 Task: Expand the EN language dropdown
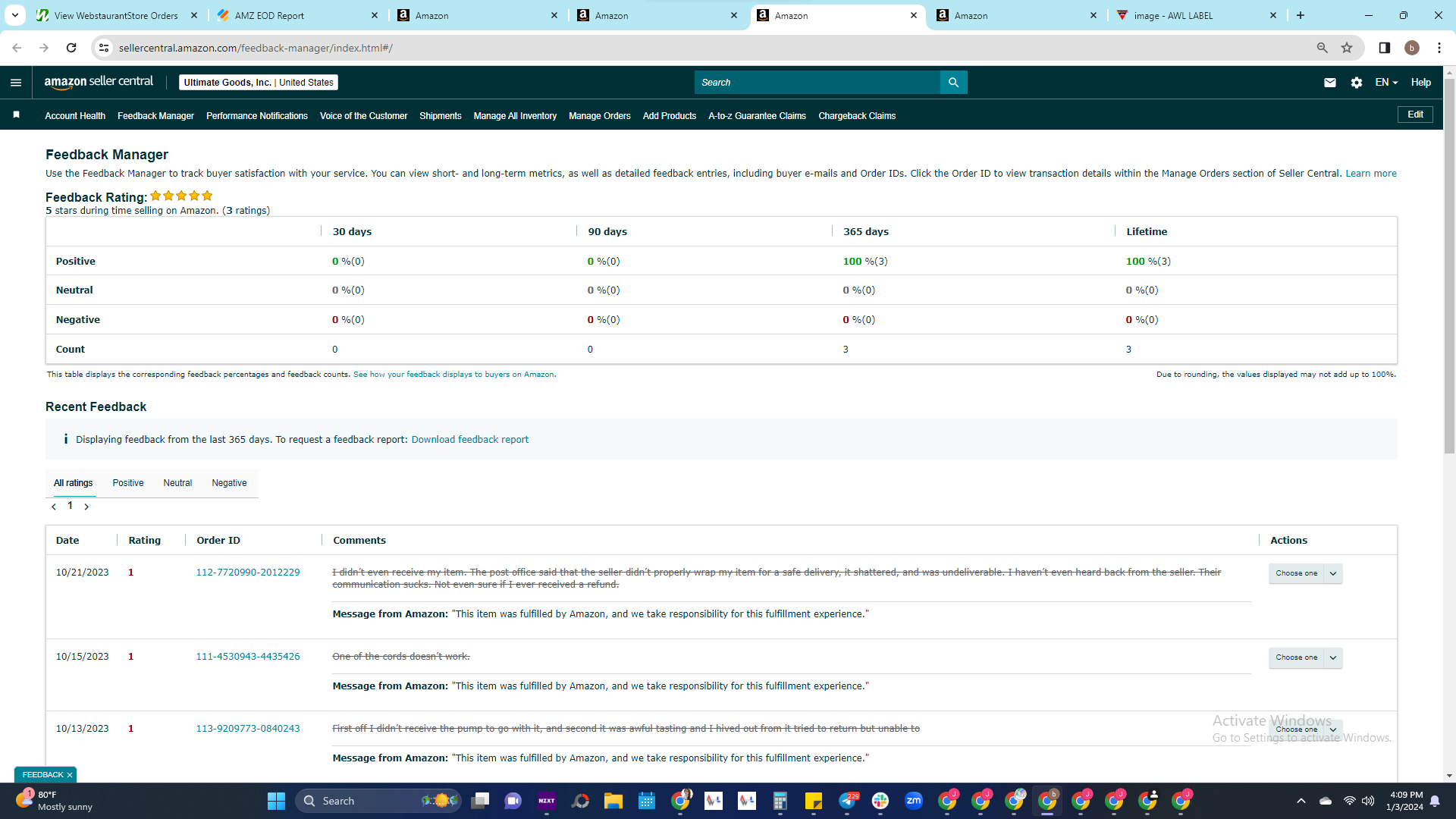click(1386, 83)
